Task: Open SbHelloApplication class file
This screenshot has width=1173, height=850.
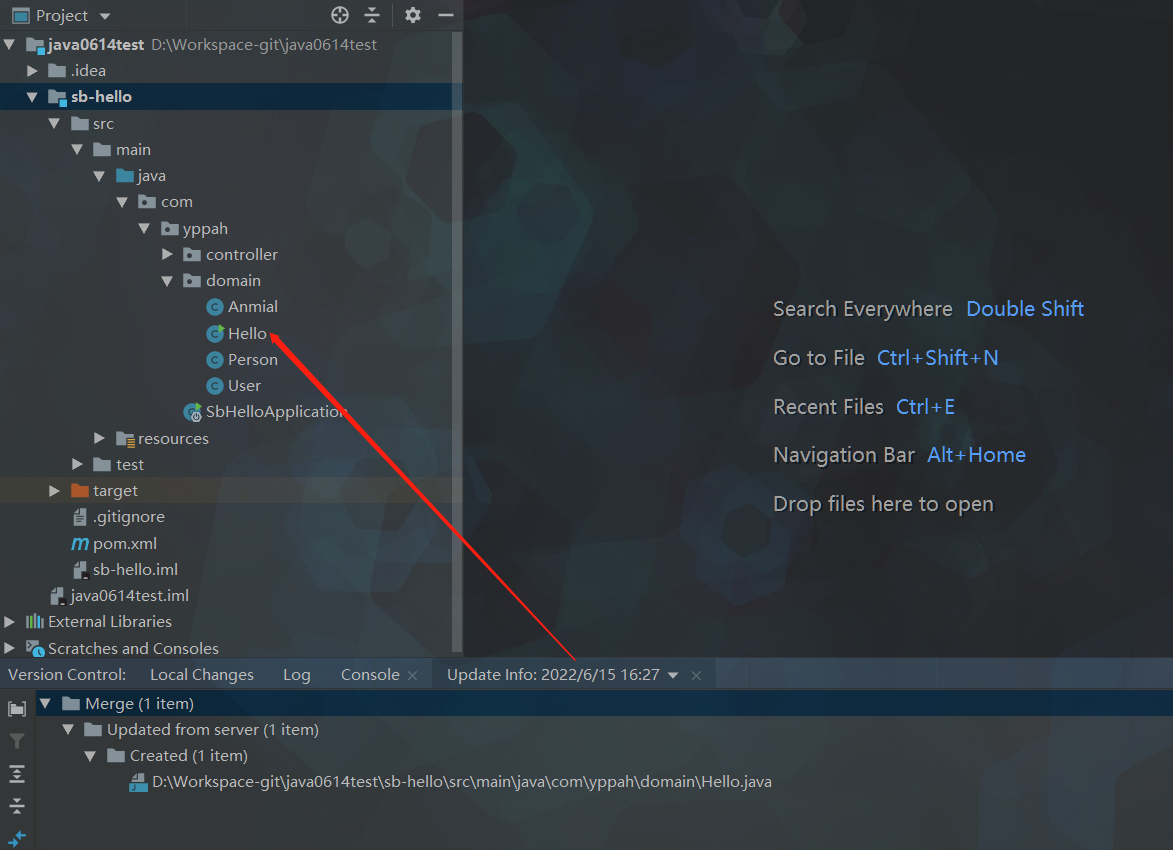Action: point(275,411)
